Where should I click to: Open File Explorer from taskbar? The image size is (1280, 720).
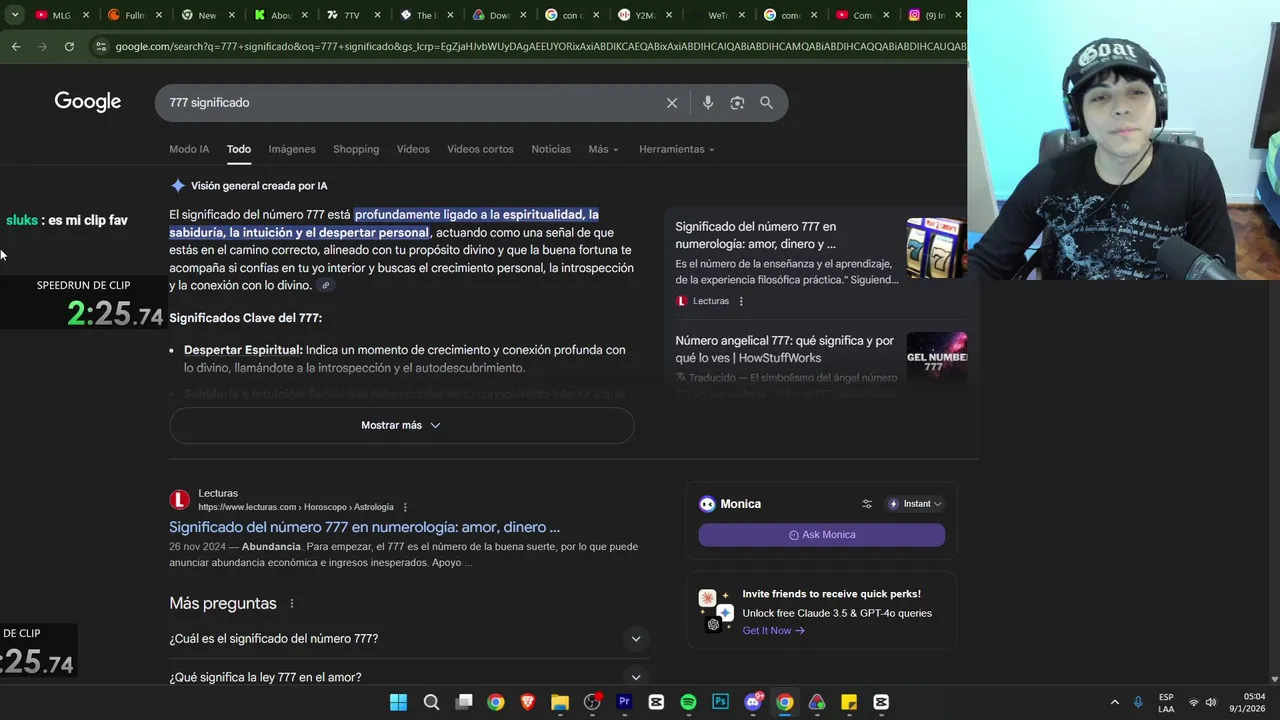559,702
